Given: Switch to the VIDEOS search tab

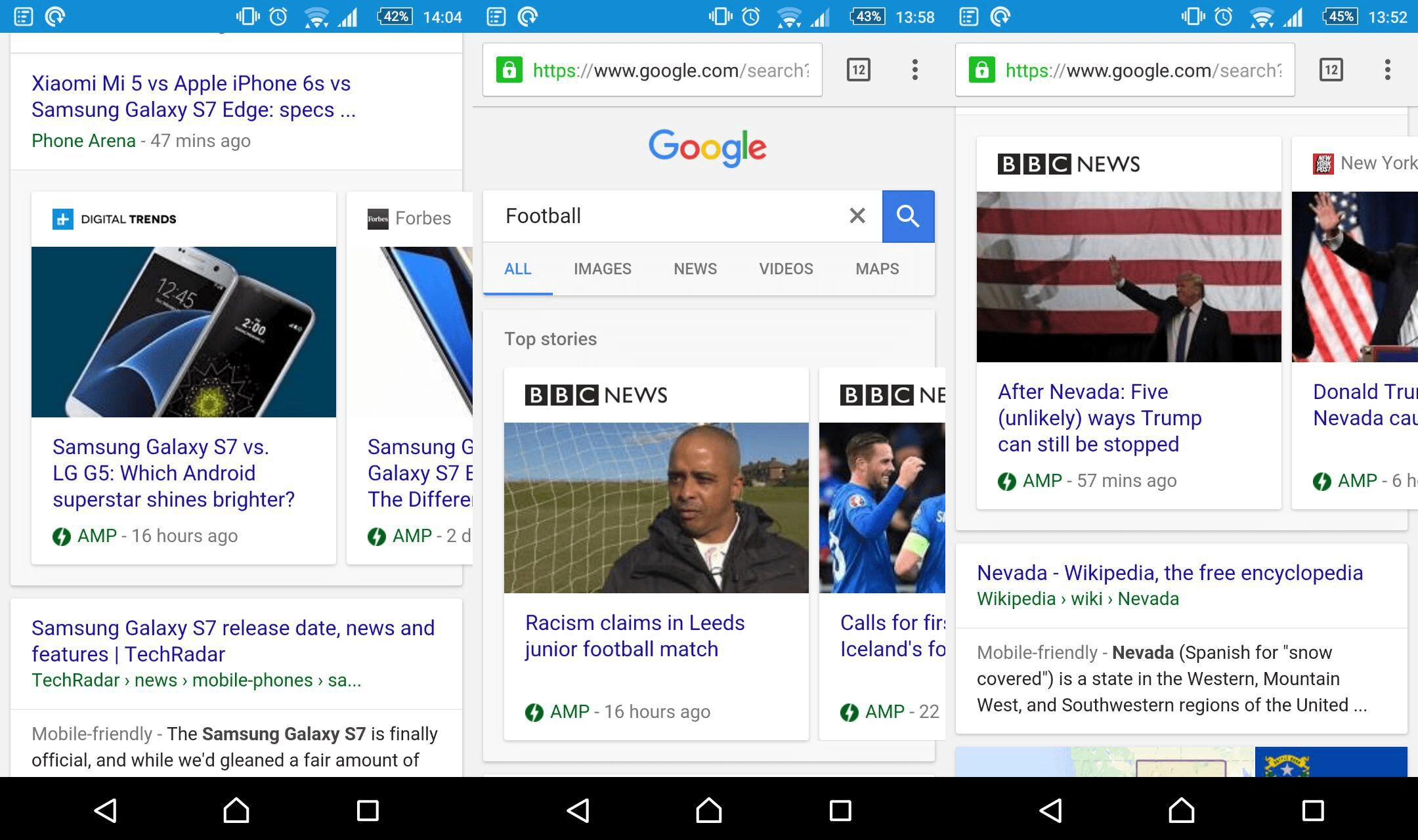Looking at the screenshot, I should tap(786, 269).
